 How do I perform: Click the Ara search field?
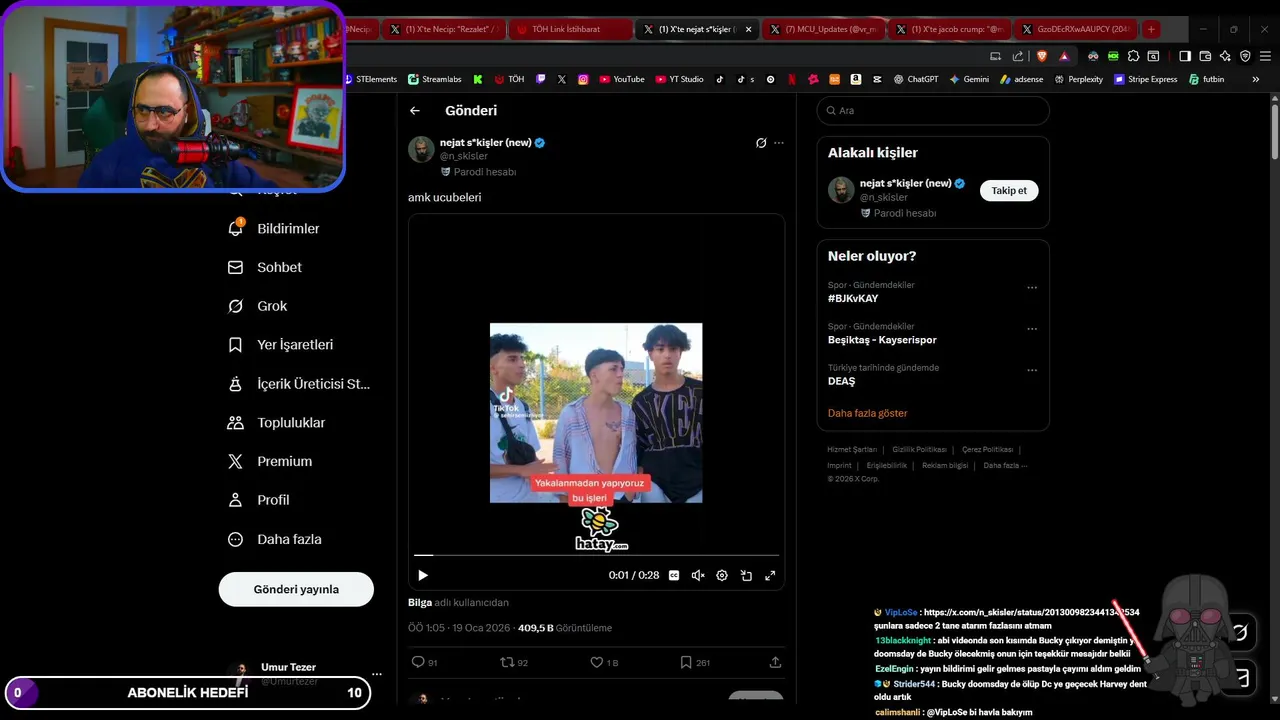click(933, 111)
